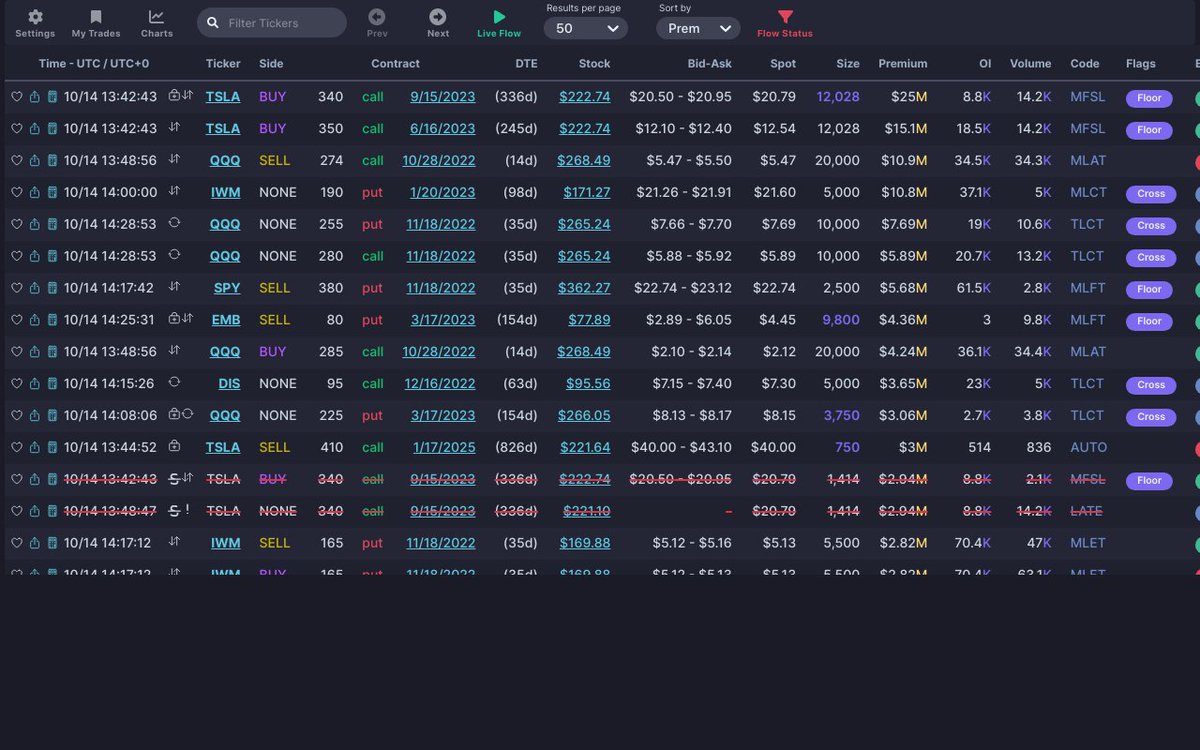1200x750 pixels.
Task: Open calculator for TSLA 410 call row
Action: [x=52, y=448]
